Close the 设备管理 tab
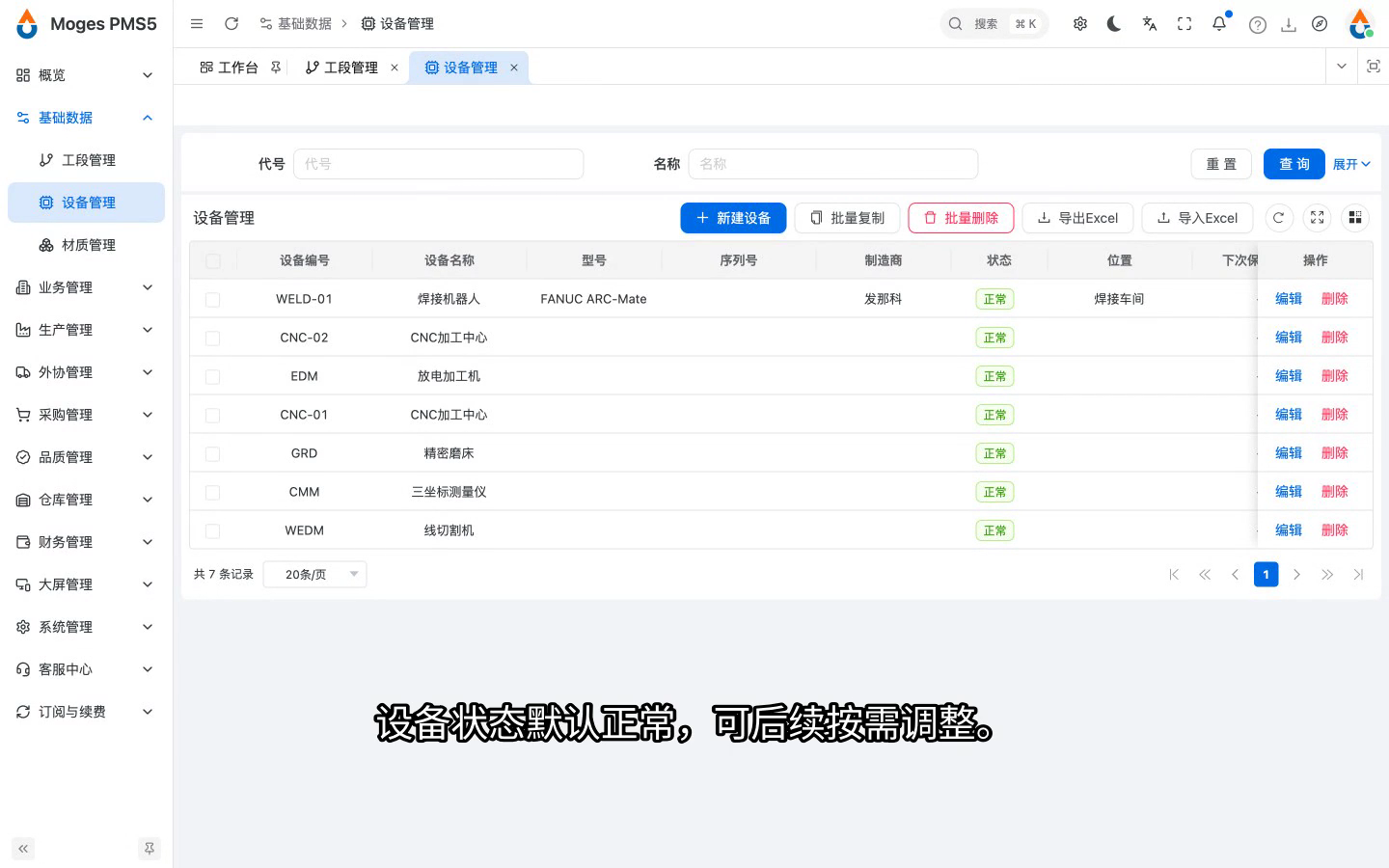 tap(514, 68)
